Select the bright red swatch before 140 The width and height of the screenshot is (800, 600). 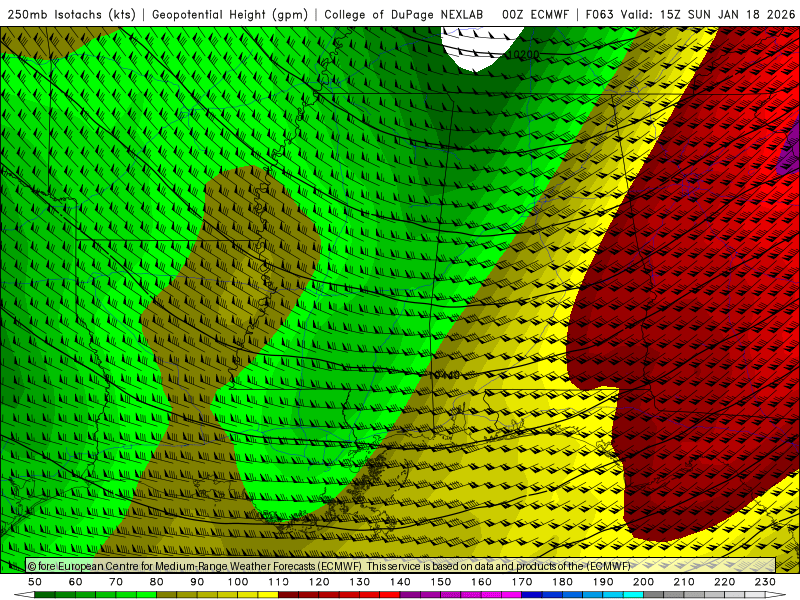pyautogui.click(x=390, y=595)
